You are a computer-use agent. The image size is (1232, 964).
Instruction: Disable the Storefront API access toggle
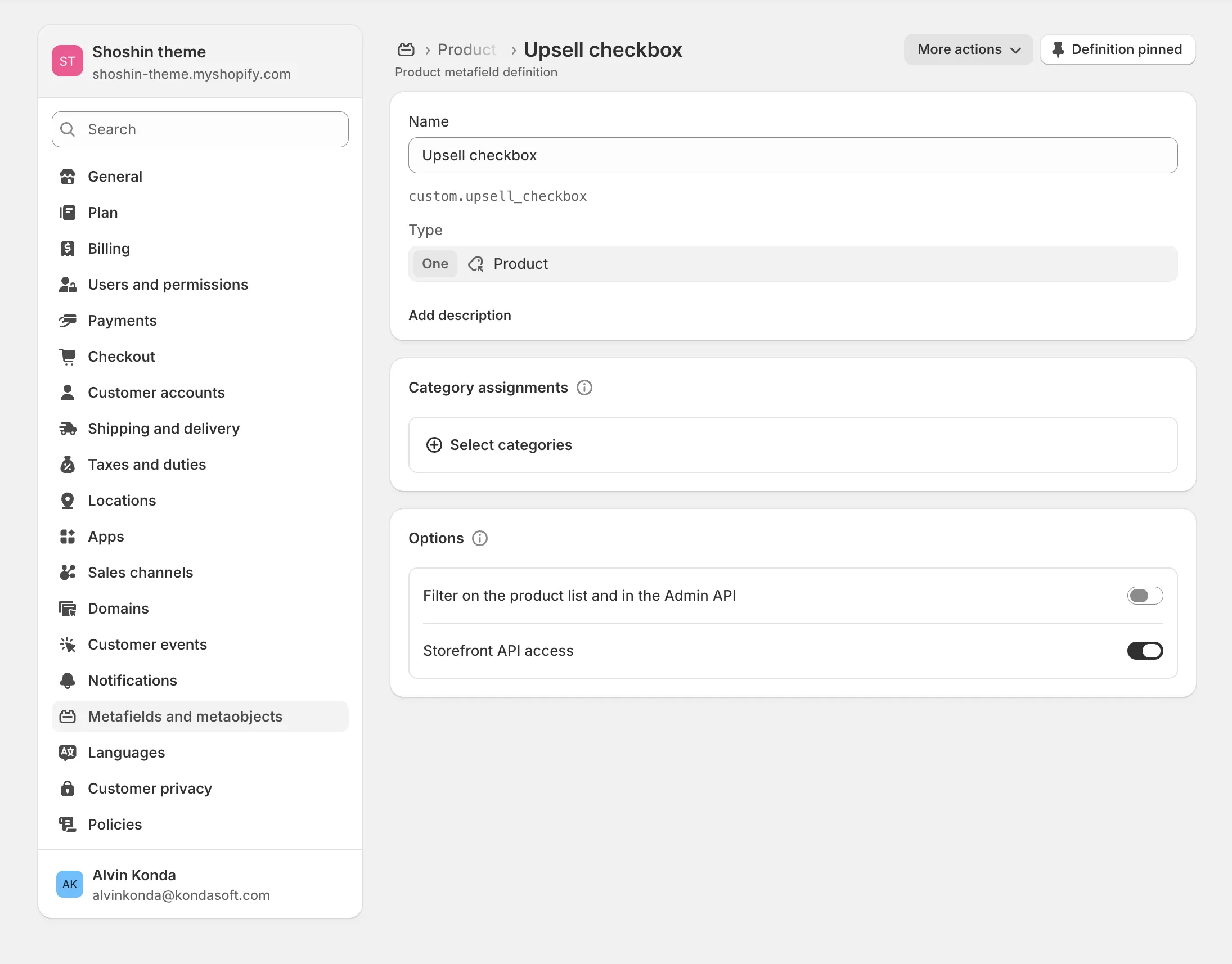click(x=1144, y=651)
